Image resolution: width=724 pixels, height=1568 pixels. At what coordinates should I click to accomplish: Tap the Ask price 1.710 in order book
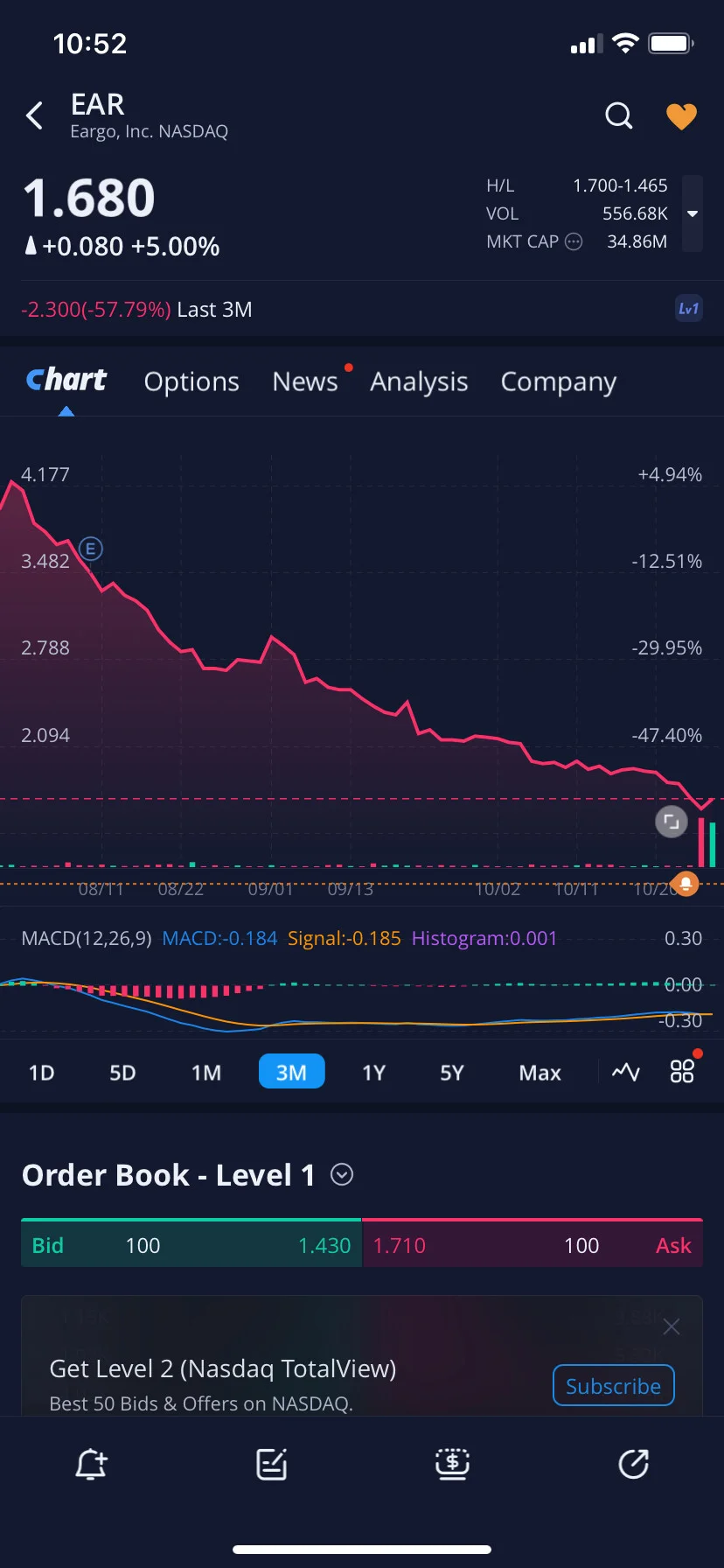click(x=400, y=1245)
